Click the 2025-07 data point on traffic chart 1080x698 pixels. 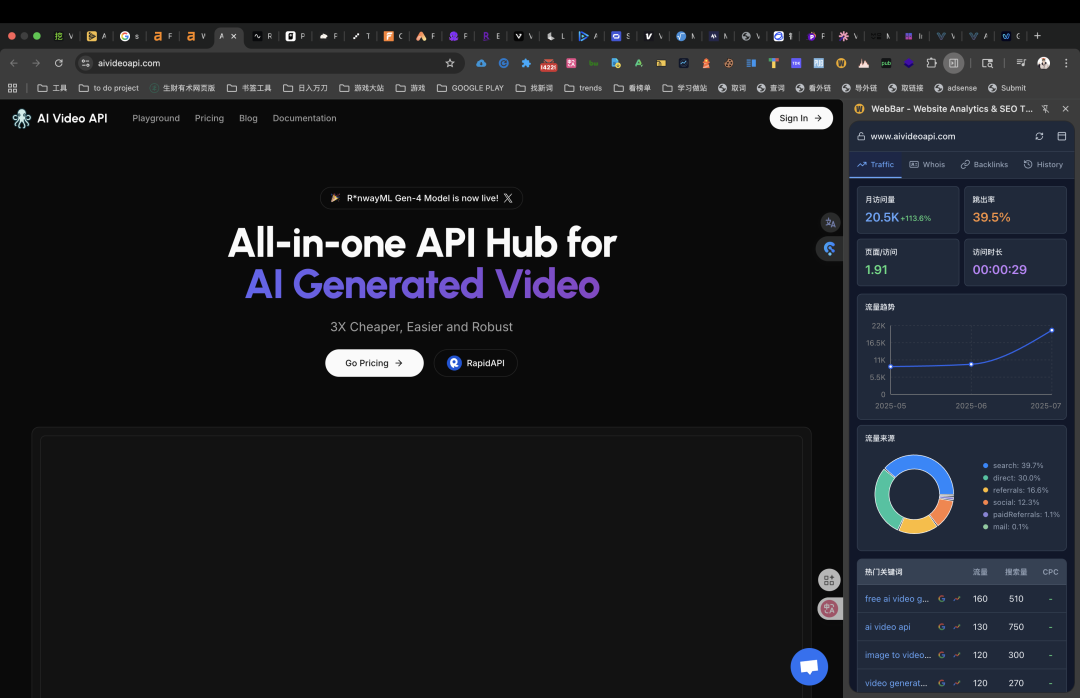[x=1052, y=331]
